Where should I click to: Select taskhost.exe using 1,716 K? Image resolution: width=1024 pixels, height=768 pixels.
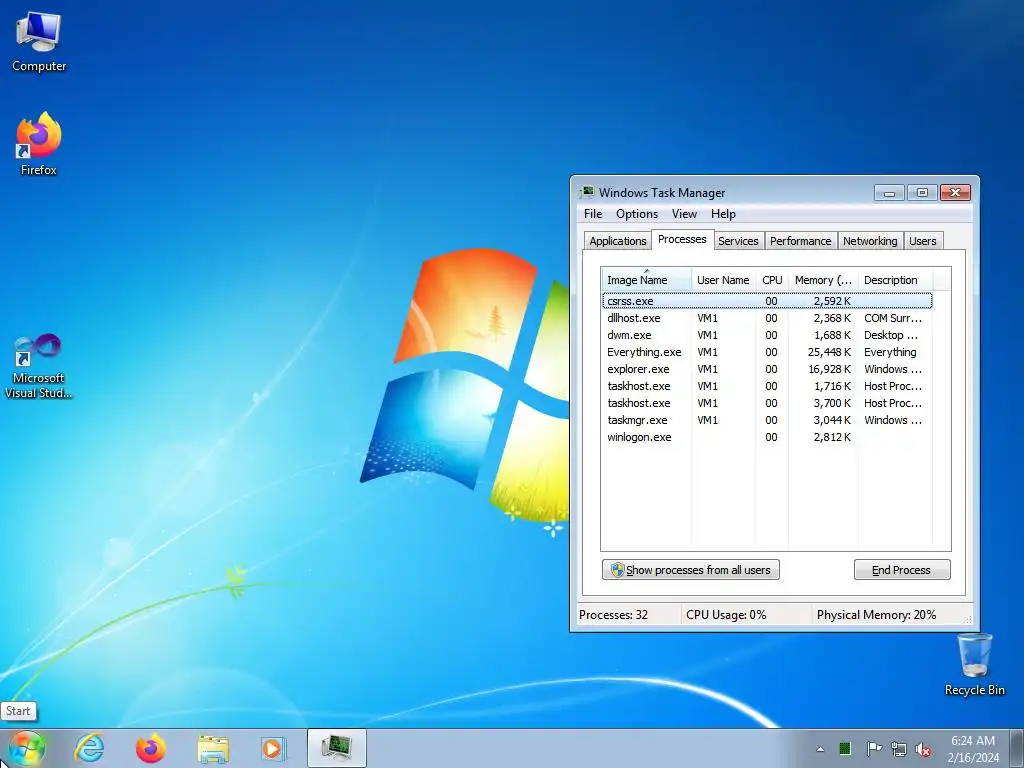[x=767, y=386]
